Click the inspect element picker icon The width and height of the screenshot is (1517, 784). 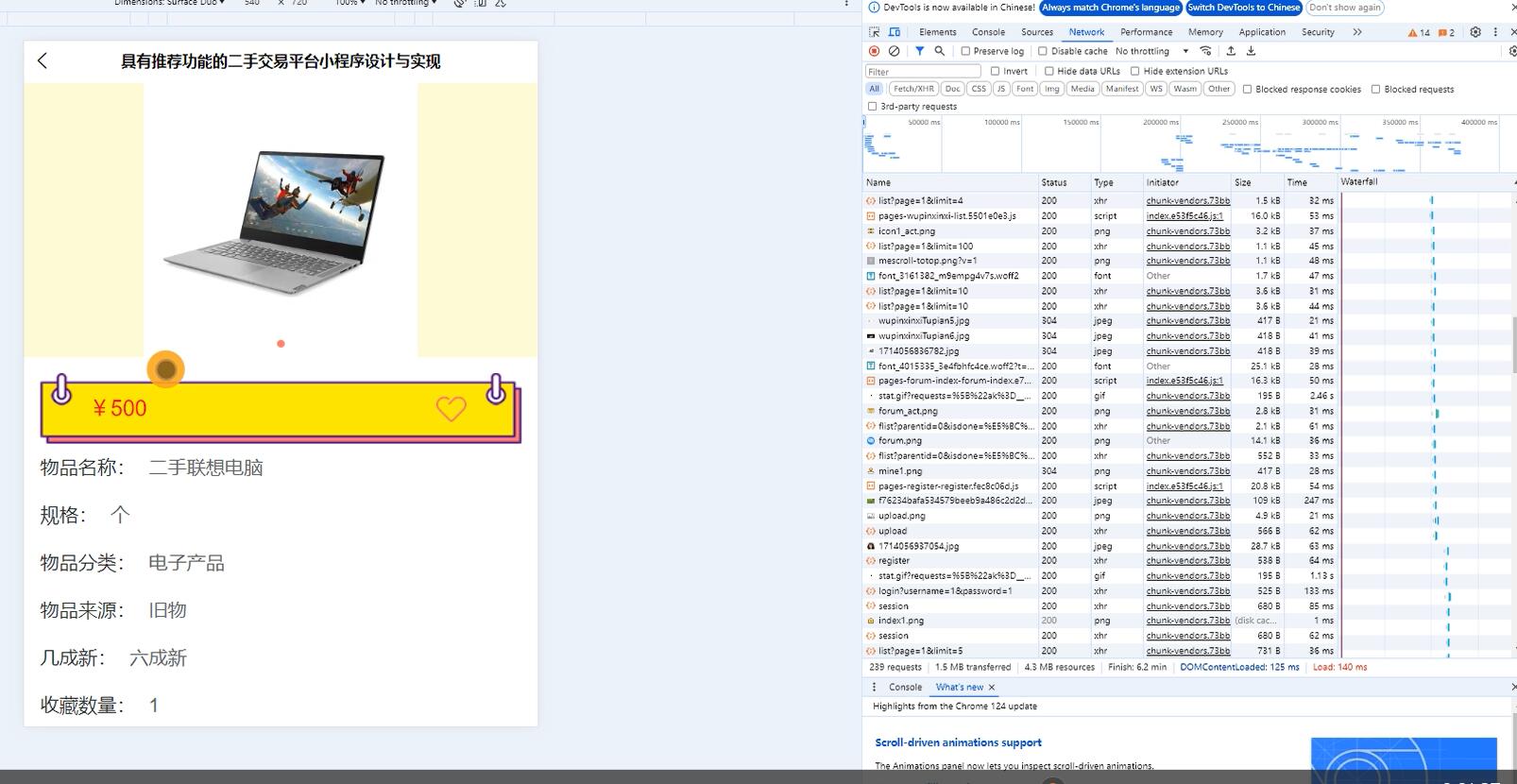[x=874, y=32]
